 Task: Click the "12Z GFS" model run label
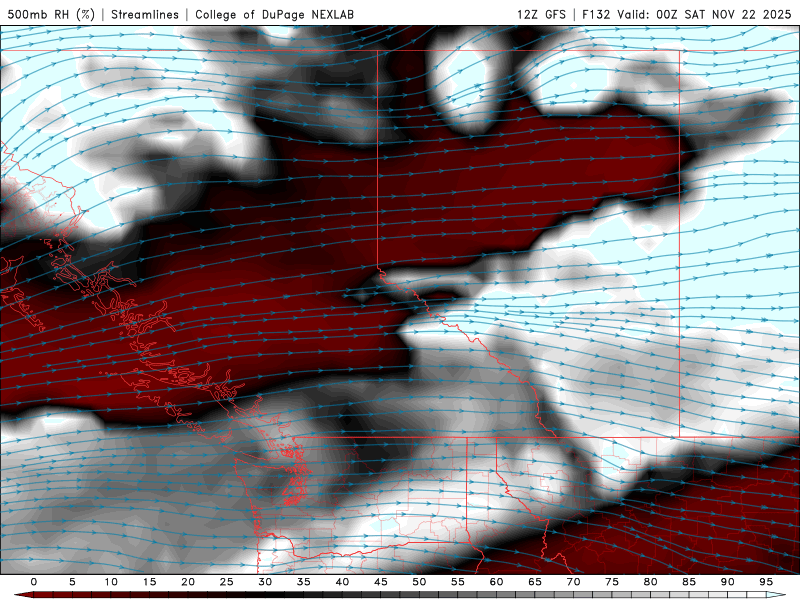[541, 14]
